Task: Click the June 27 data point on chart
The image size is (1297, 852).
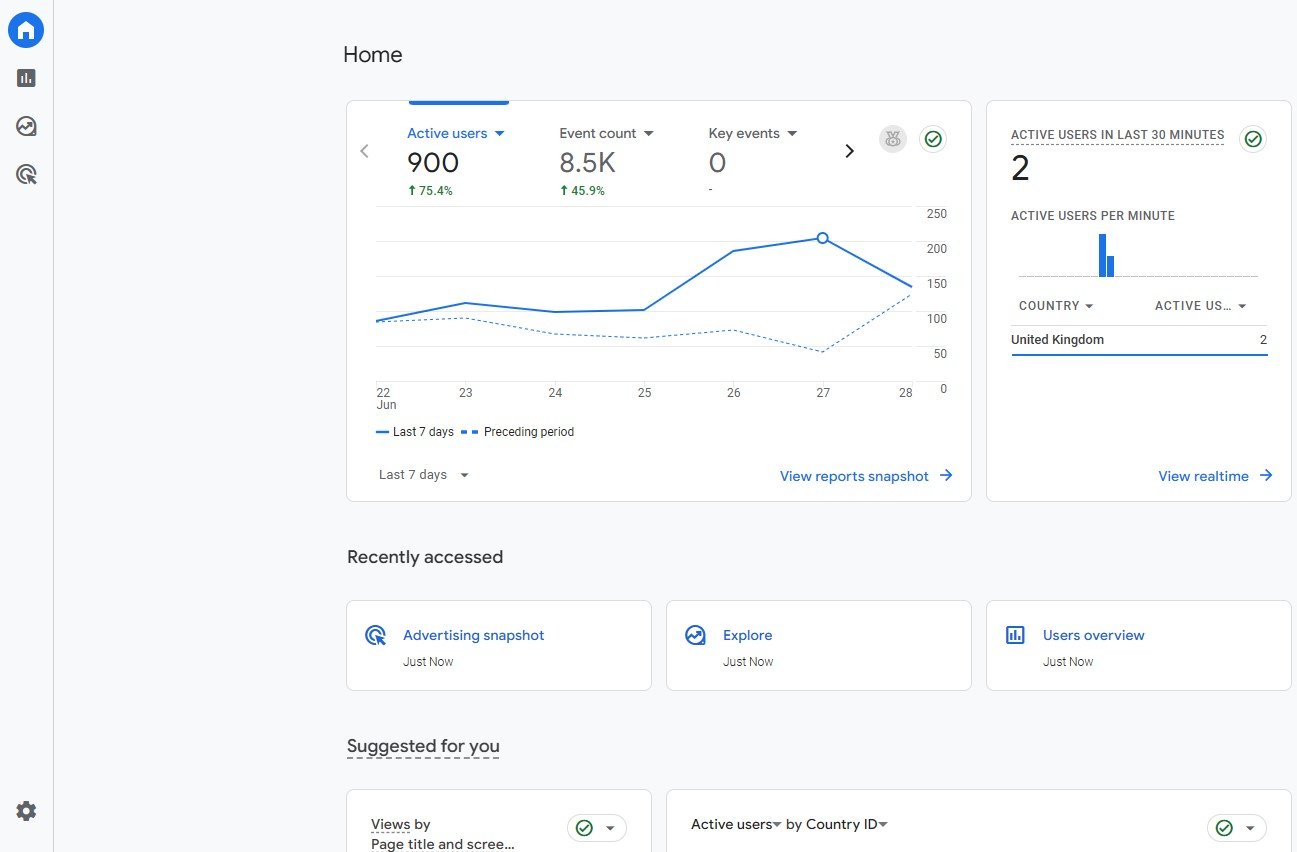Action: (x=822, y=238)
